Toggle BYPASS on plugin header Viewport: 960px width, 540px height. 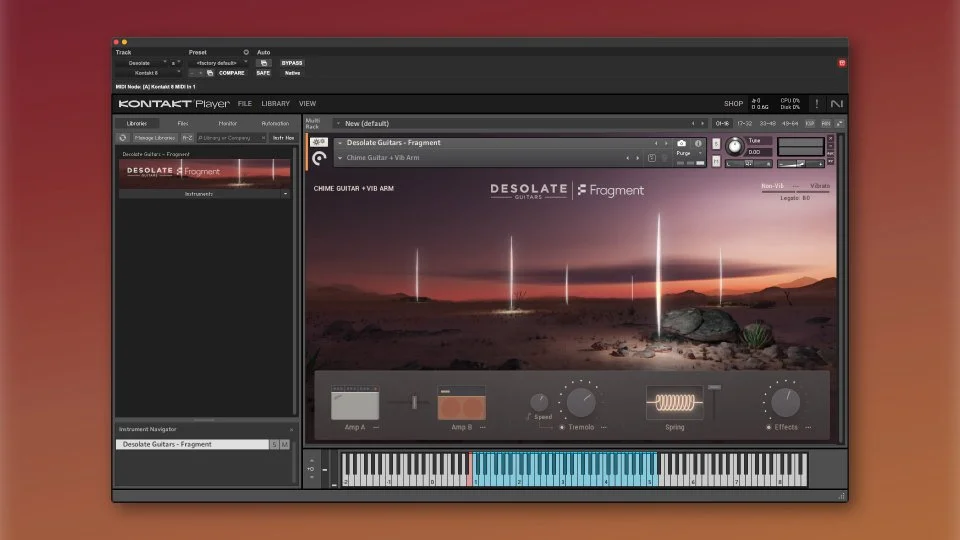291,63
